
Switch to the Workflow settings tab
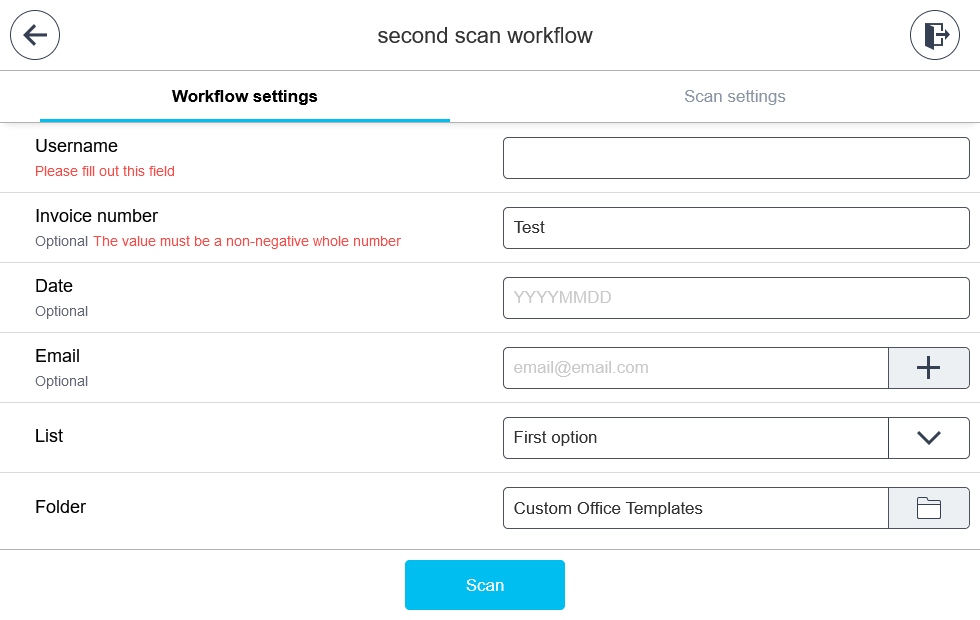click(245, 97)
